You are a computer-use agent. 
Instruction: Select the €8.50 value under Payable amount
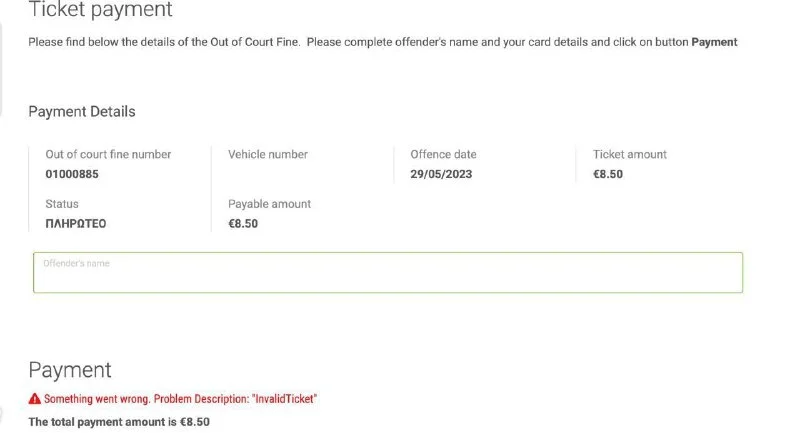pos(243,224)
